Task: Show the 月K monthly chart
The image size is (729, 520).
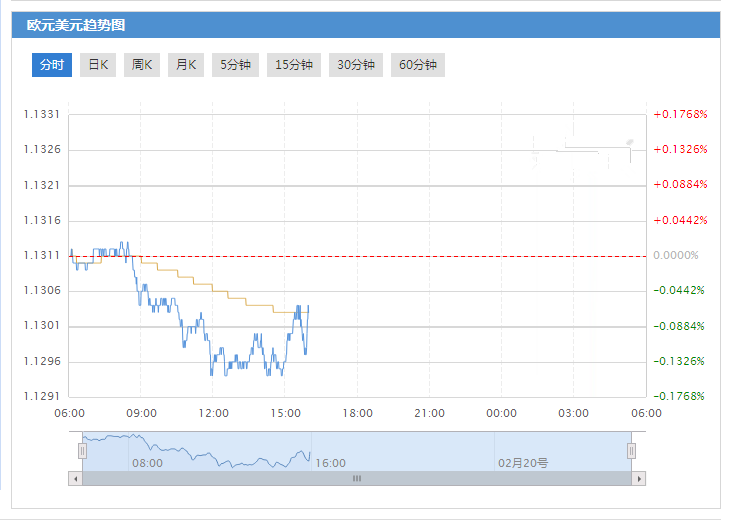Action: (185, 65)
